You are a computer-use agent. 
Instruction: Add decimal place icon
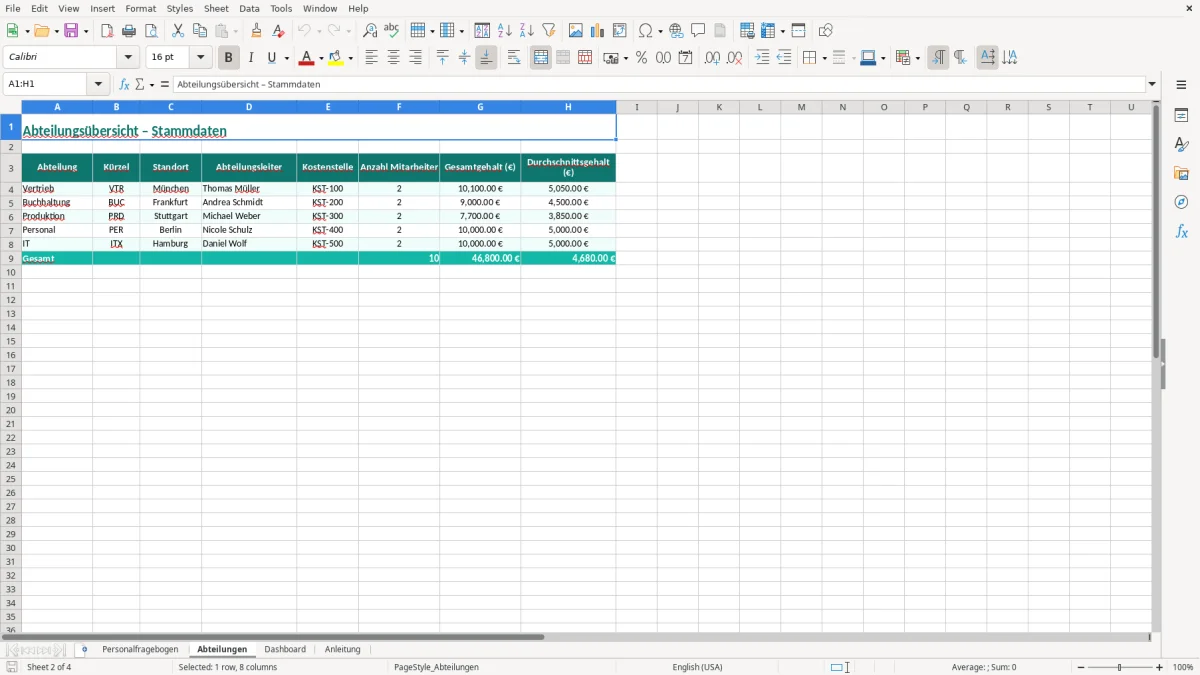coord(712,58)
